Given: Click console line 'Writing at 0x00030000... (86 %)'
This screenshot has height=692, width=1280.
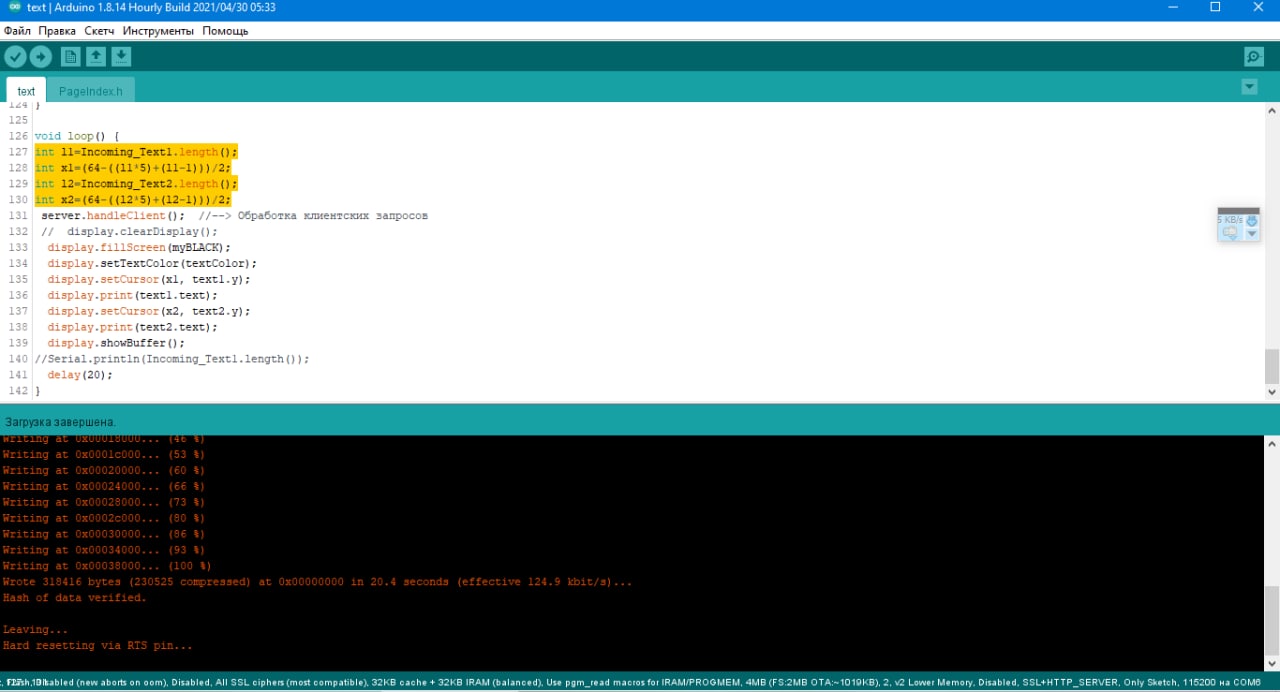Looking at the screenshot, I should (103, 535).
